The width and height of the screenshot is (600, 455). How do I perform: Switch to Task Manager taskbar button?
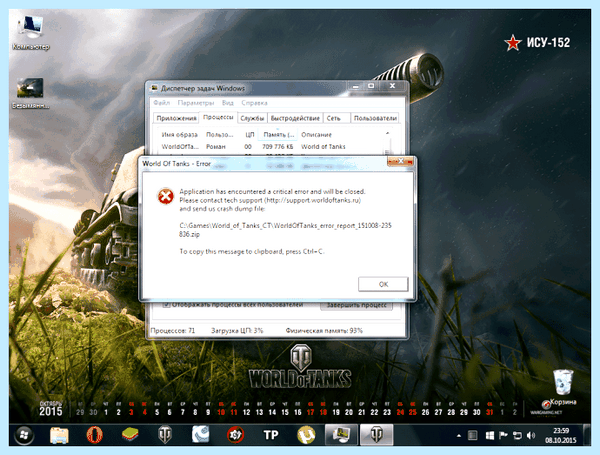coord(341,434)
